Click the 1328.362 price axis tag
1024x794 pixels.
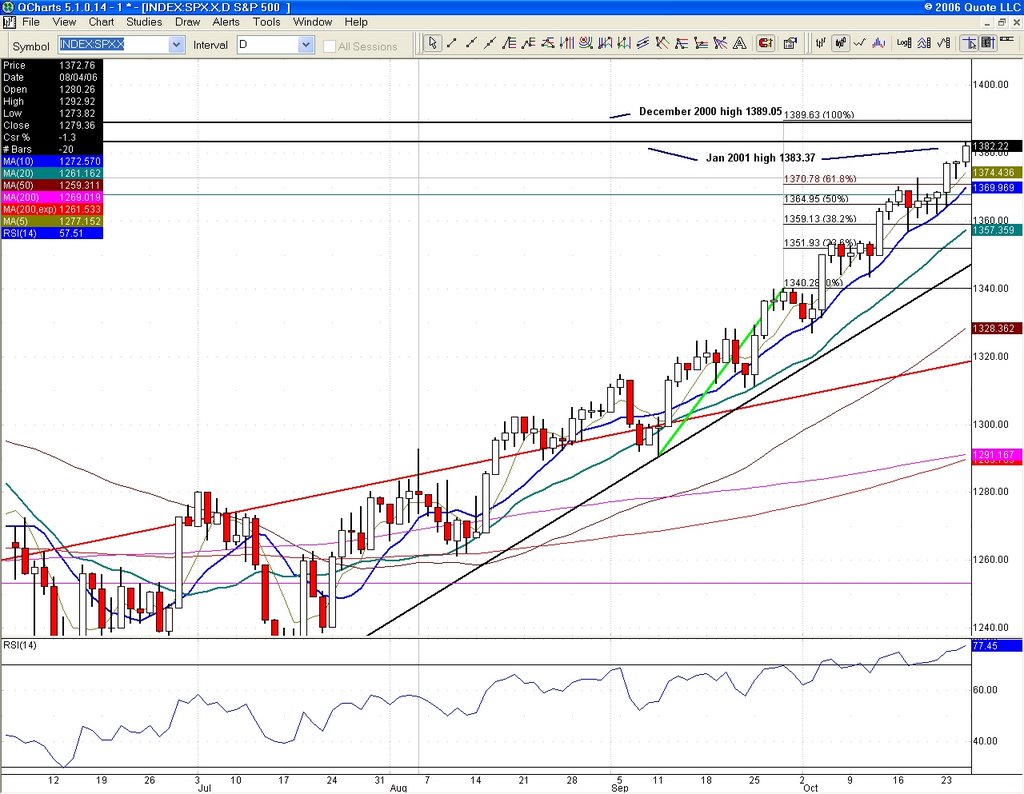pos(997,328)
